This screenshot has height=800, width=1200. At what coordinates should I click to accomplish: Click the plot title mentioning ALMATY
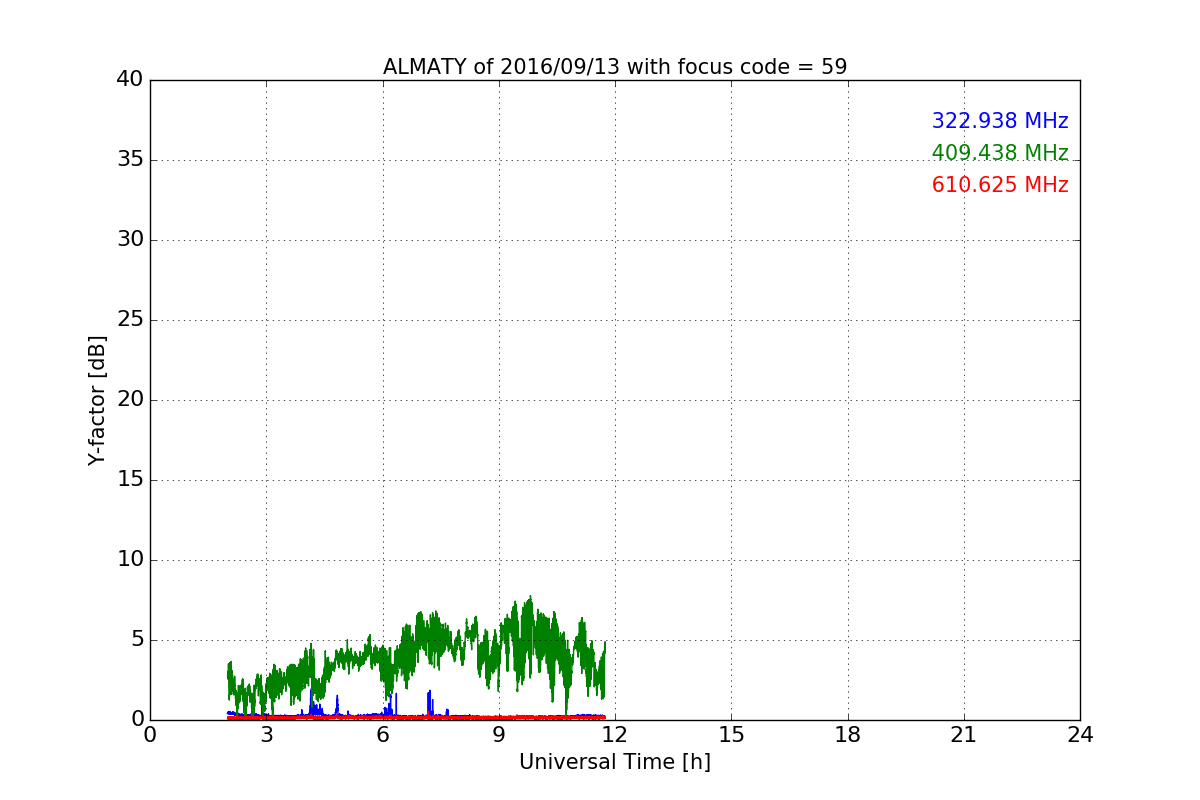click(x=614, y=67)
